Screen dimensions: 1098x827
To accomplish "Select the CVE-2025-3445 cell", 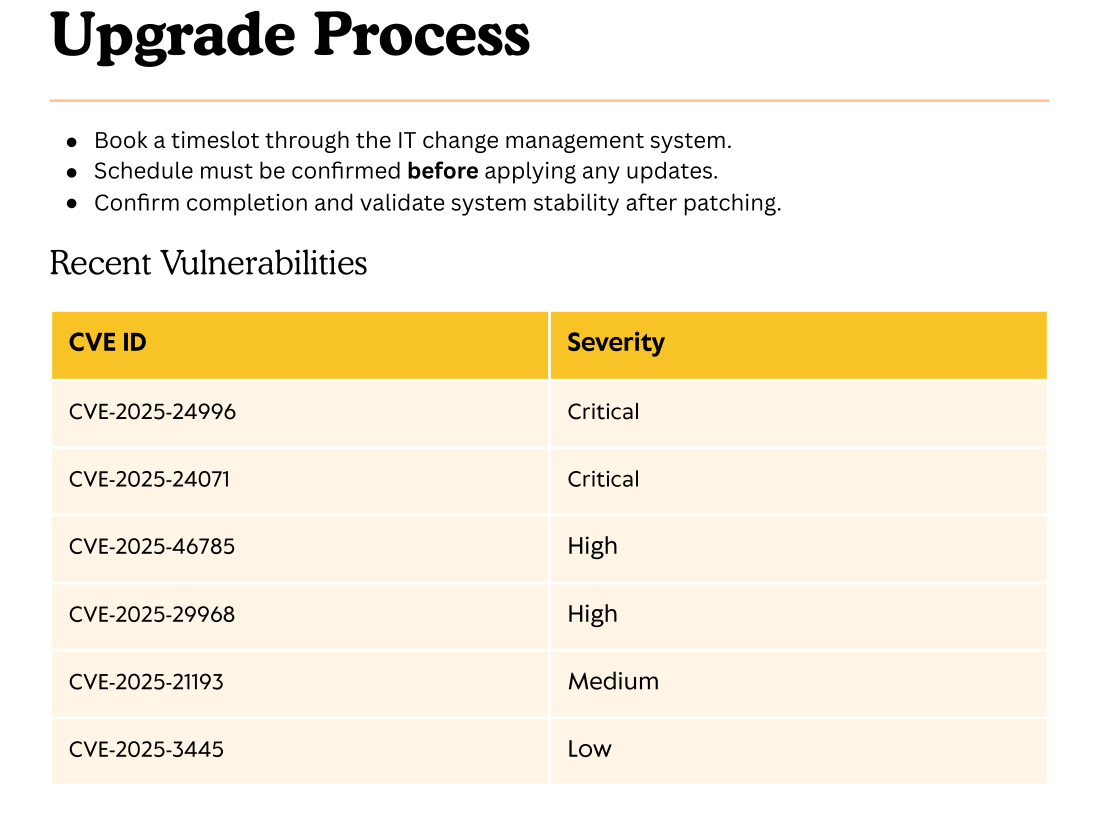I will (147, 749).
